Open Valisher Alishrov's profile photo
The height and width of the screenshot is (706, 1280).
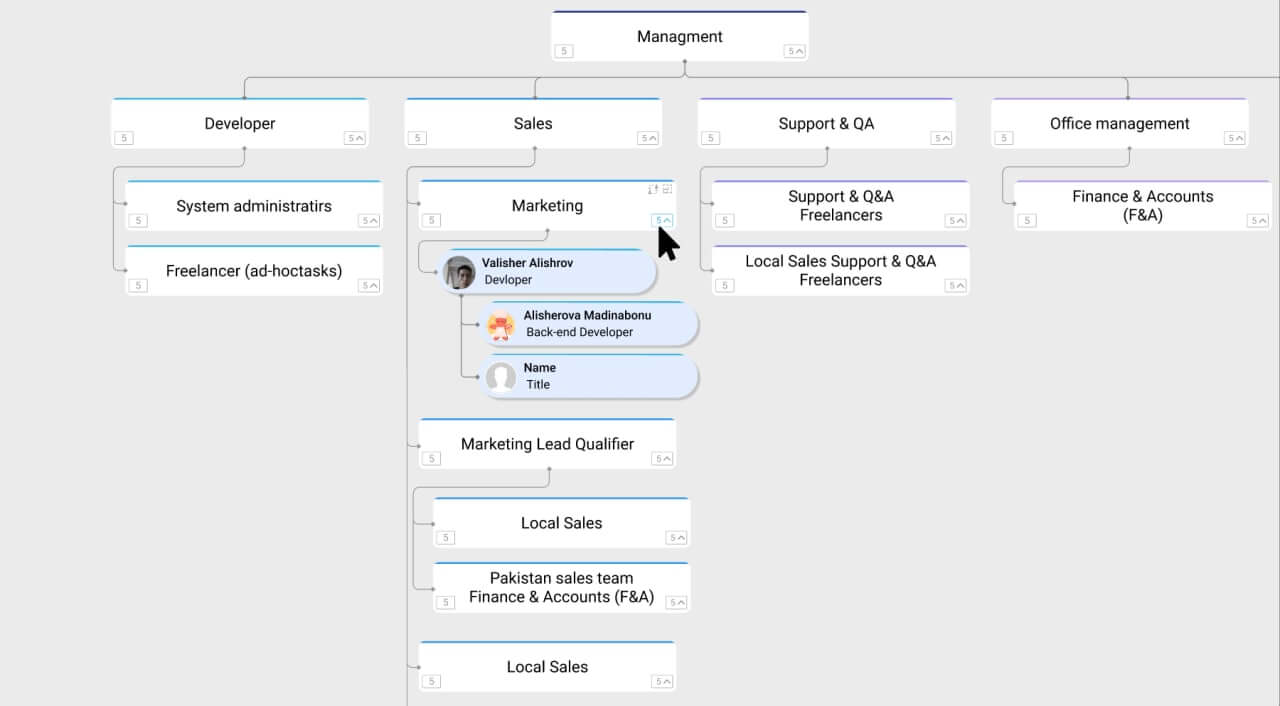(x=460, y=272)
